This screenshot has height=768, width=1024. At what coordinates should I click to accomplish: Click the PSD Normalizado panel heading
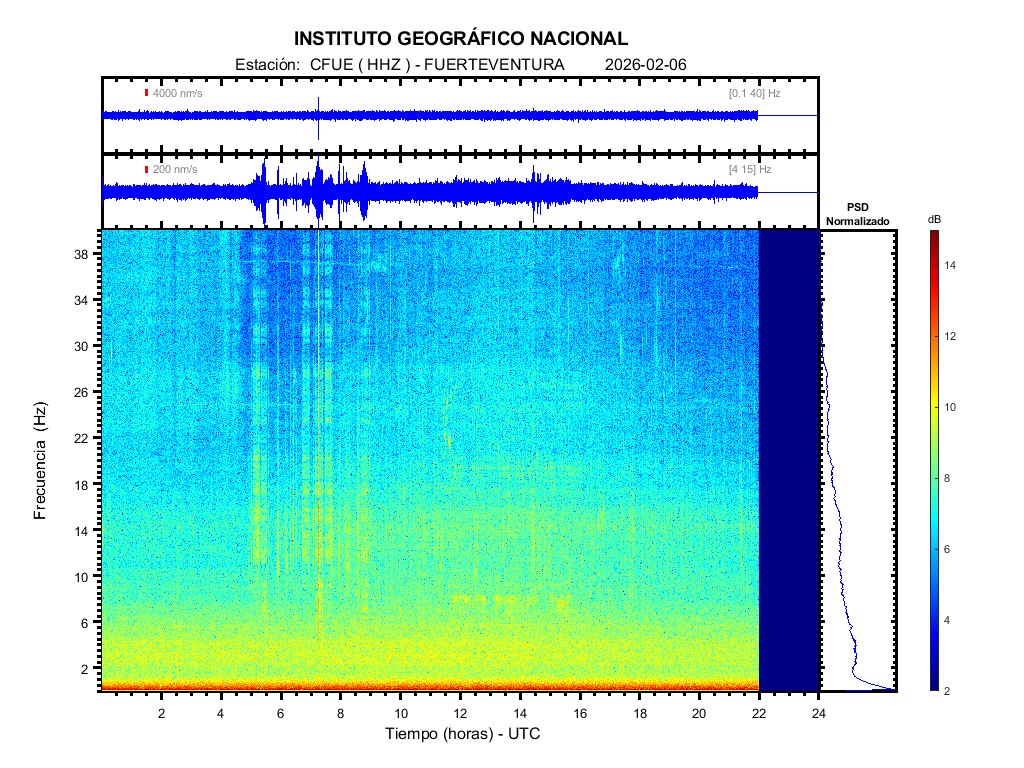857,214
